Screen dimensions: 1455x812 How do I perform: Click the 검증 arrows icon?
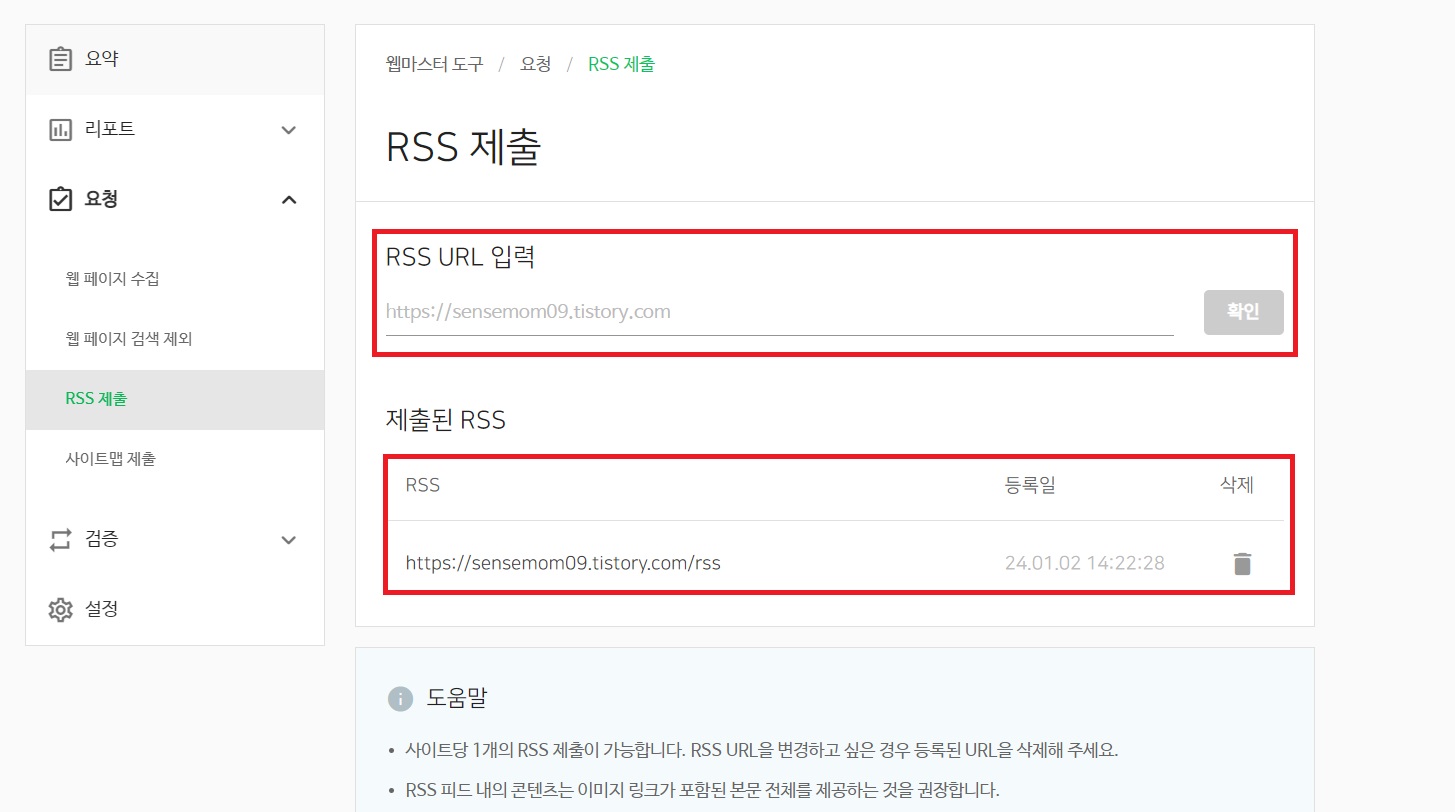point(61,540)
